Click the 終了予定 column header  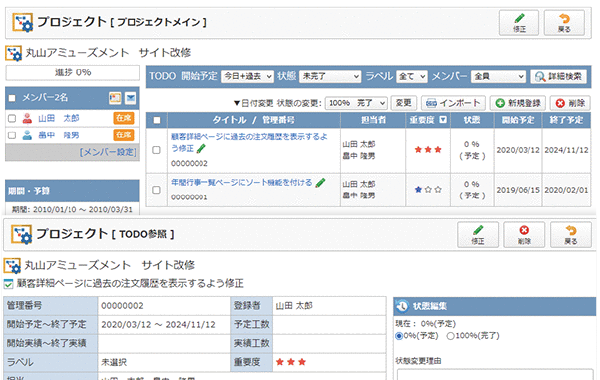tap(566, 120)
